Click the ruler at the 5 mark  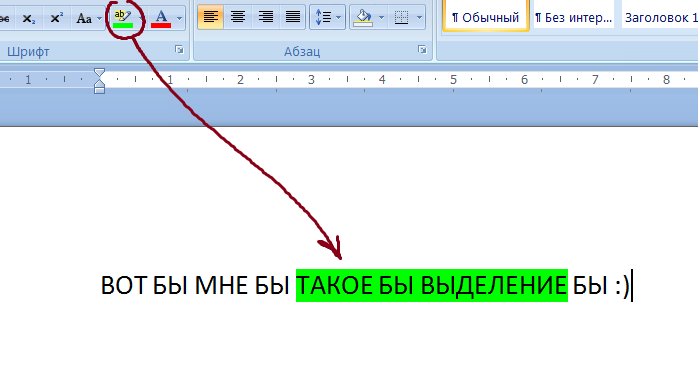(453, 80)
